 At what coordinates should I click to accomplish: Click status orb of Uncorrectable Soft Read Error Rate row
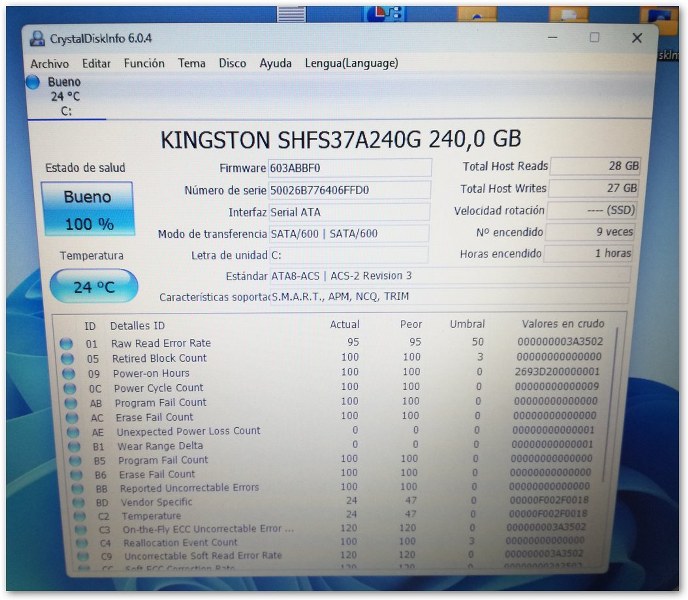pos(83,557)
